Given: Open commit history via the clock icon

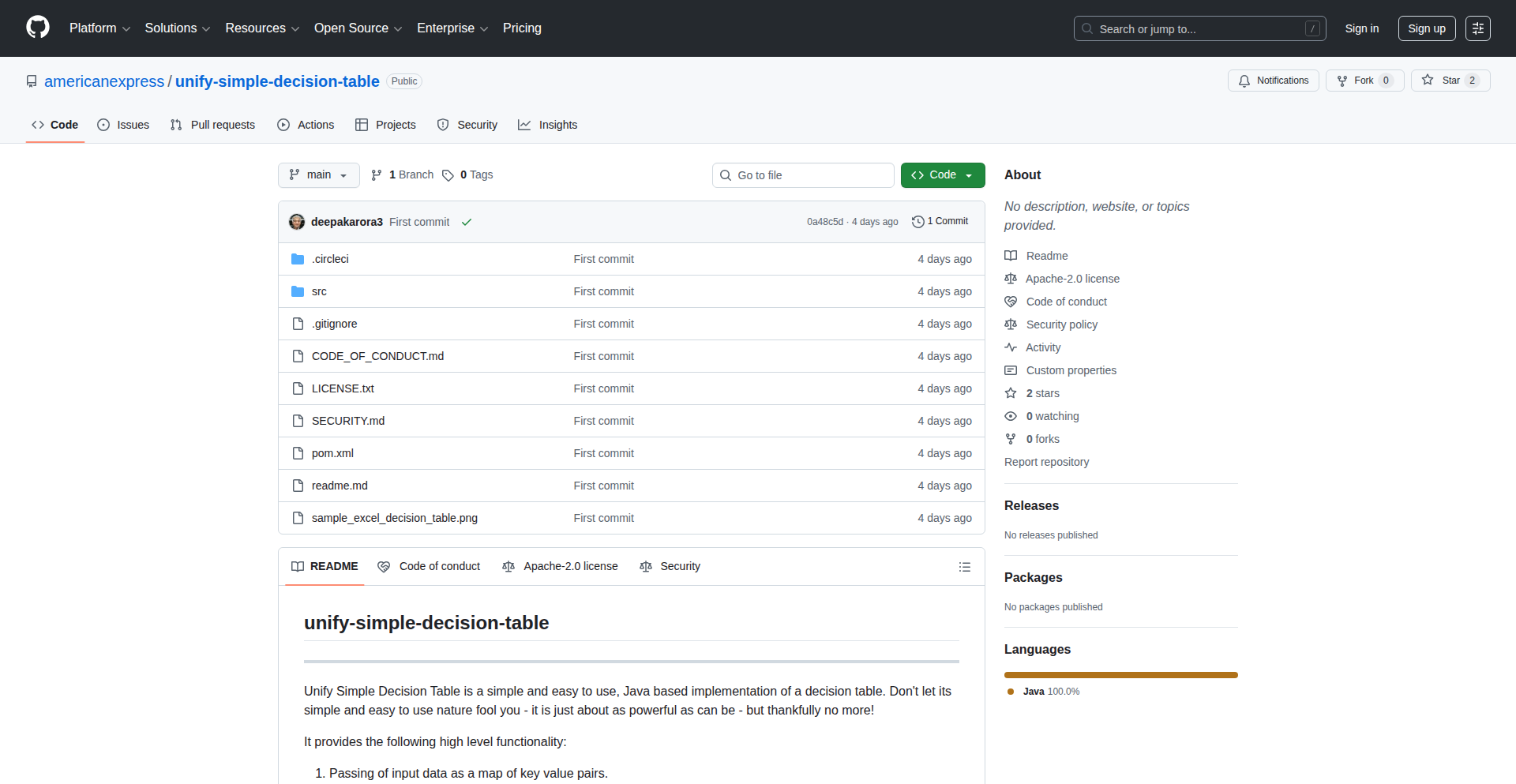Looking at the screenshot, I should (917, 222).
